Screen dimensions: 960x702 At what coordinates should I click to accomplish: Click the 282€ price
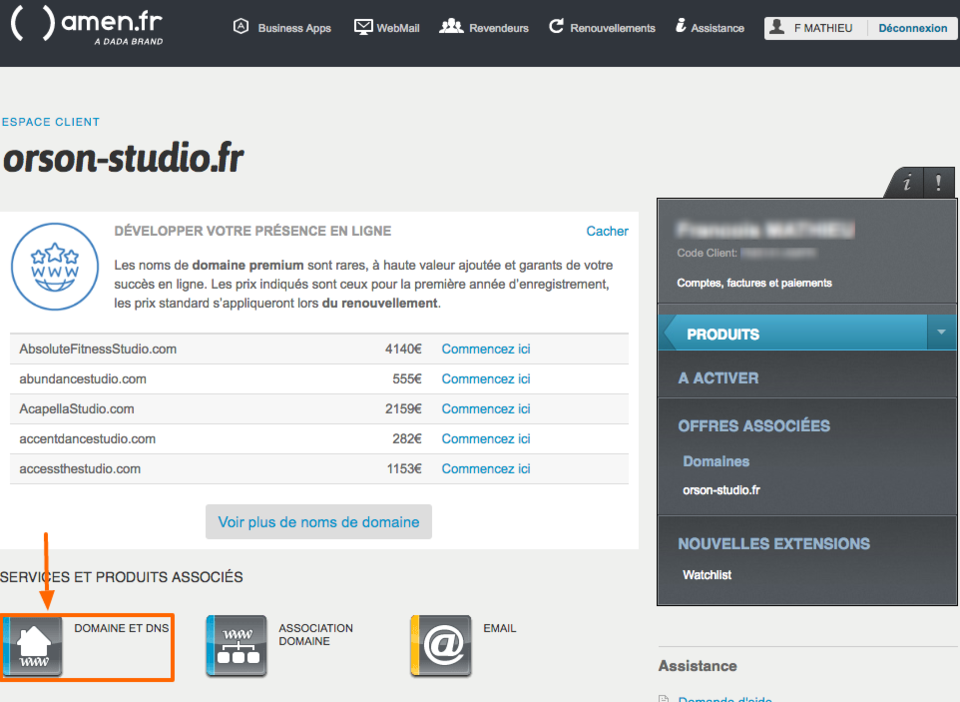coord(407,439)
